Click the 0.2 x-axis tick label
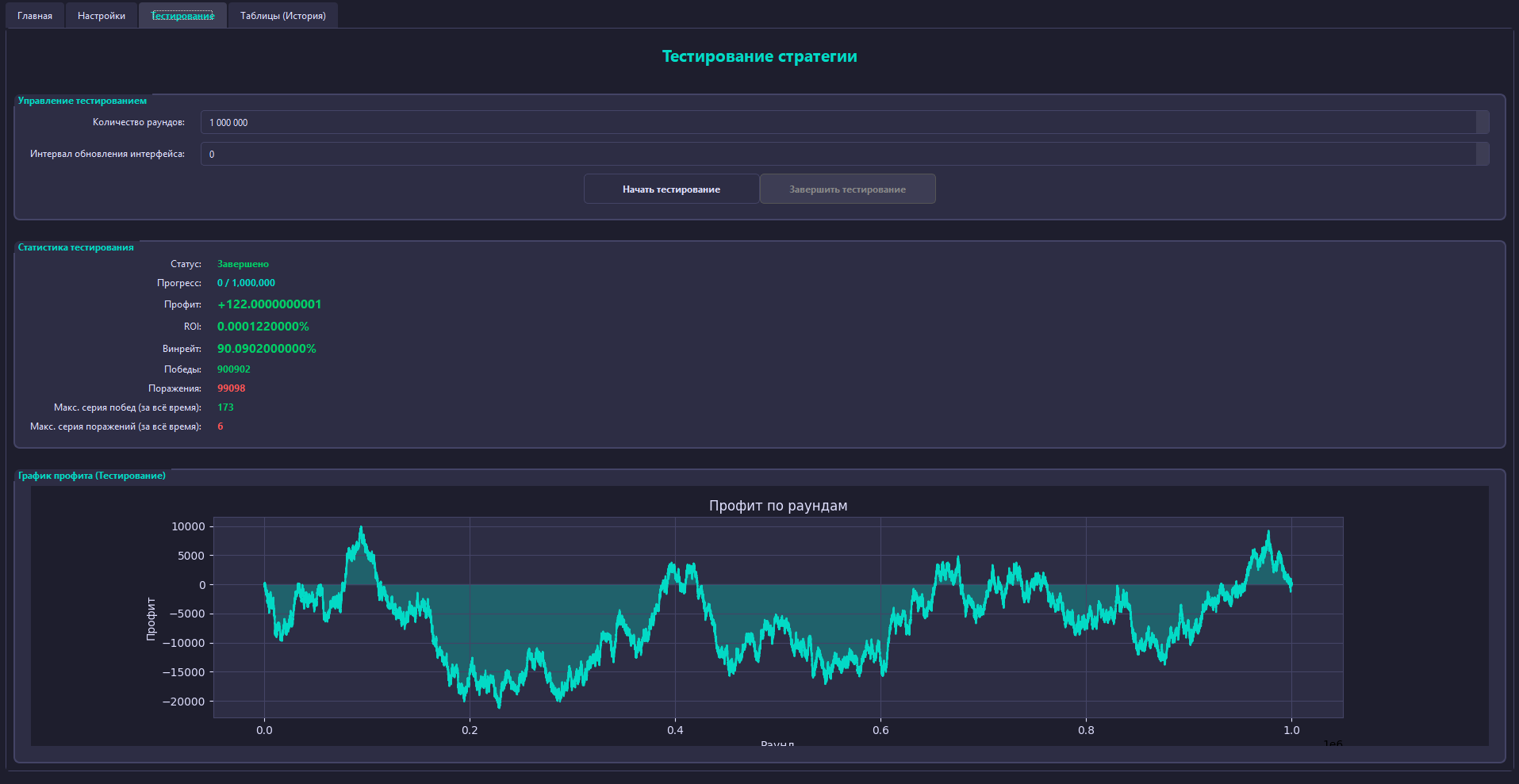The width and height of the screenshot is (1519, 784). pyautogui.click(x=470, y=730)
